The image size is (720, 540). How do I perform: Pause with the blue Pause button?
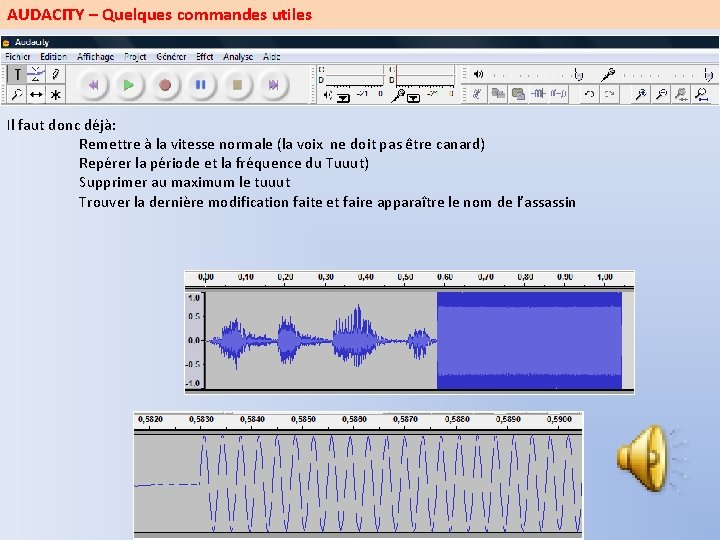point(201,85)
